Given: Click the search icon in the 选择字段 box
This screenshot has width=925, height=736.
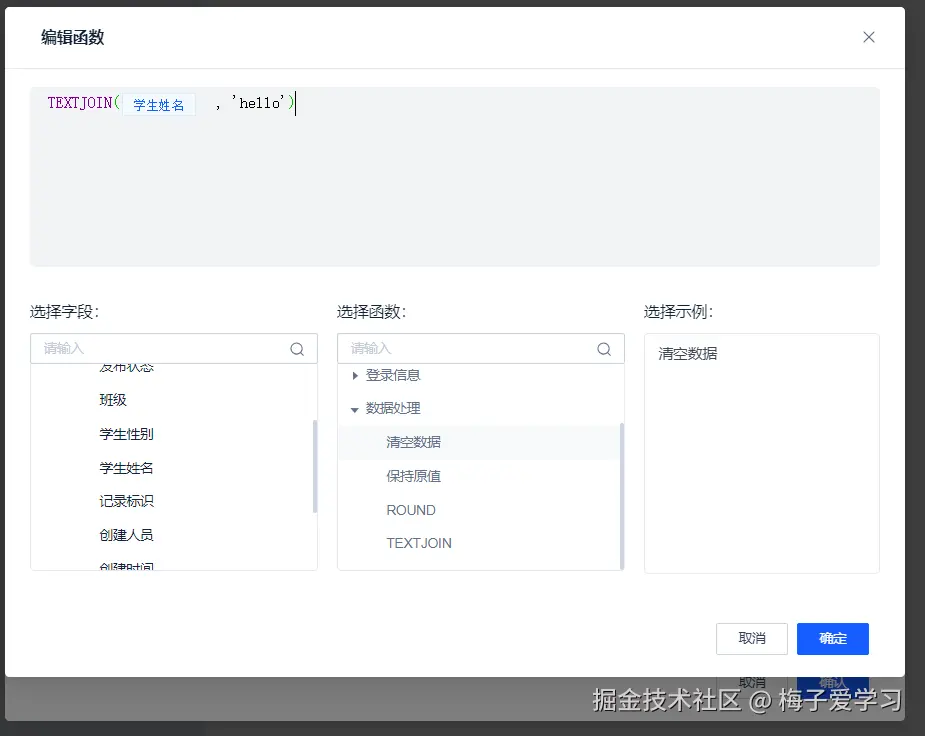Looking at the screenshot, I should tap(297, 349).
